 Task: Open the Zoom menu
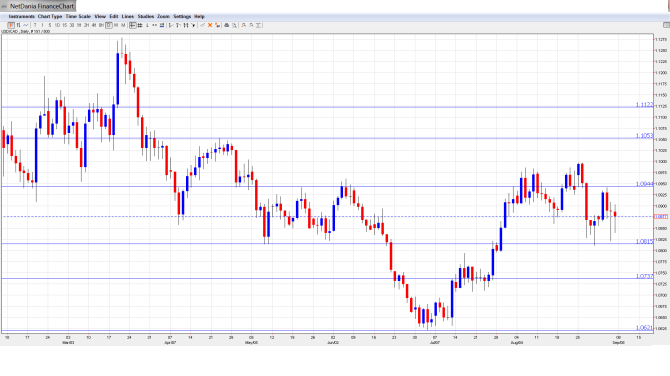coord(163,16)
